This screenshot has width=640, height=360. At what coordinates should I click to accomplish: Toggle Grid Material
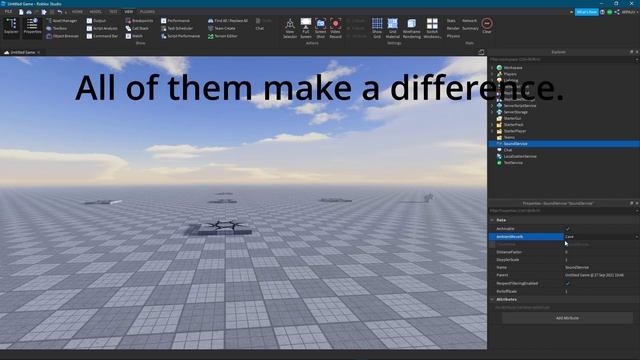click(392, 28)
